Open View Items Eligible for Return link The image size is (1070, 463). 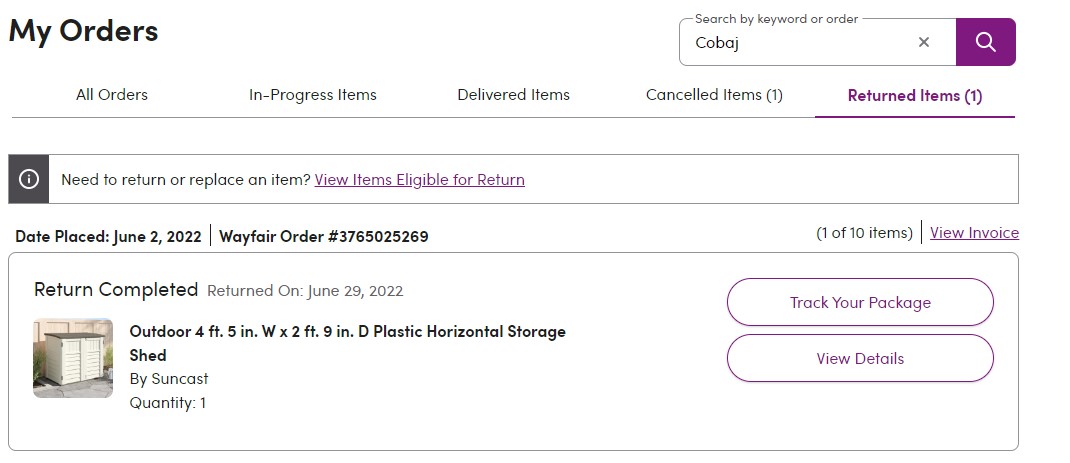[420, 180]
